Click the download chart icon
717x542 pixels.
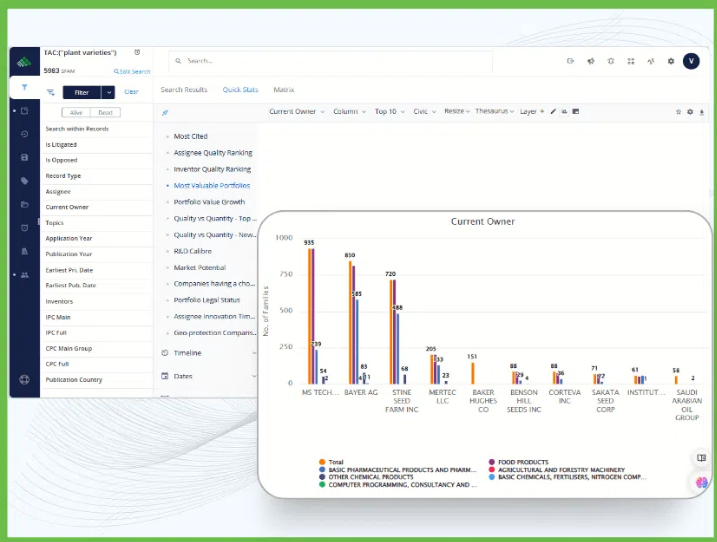[x=702, y=112]
